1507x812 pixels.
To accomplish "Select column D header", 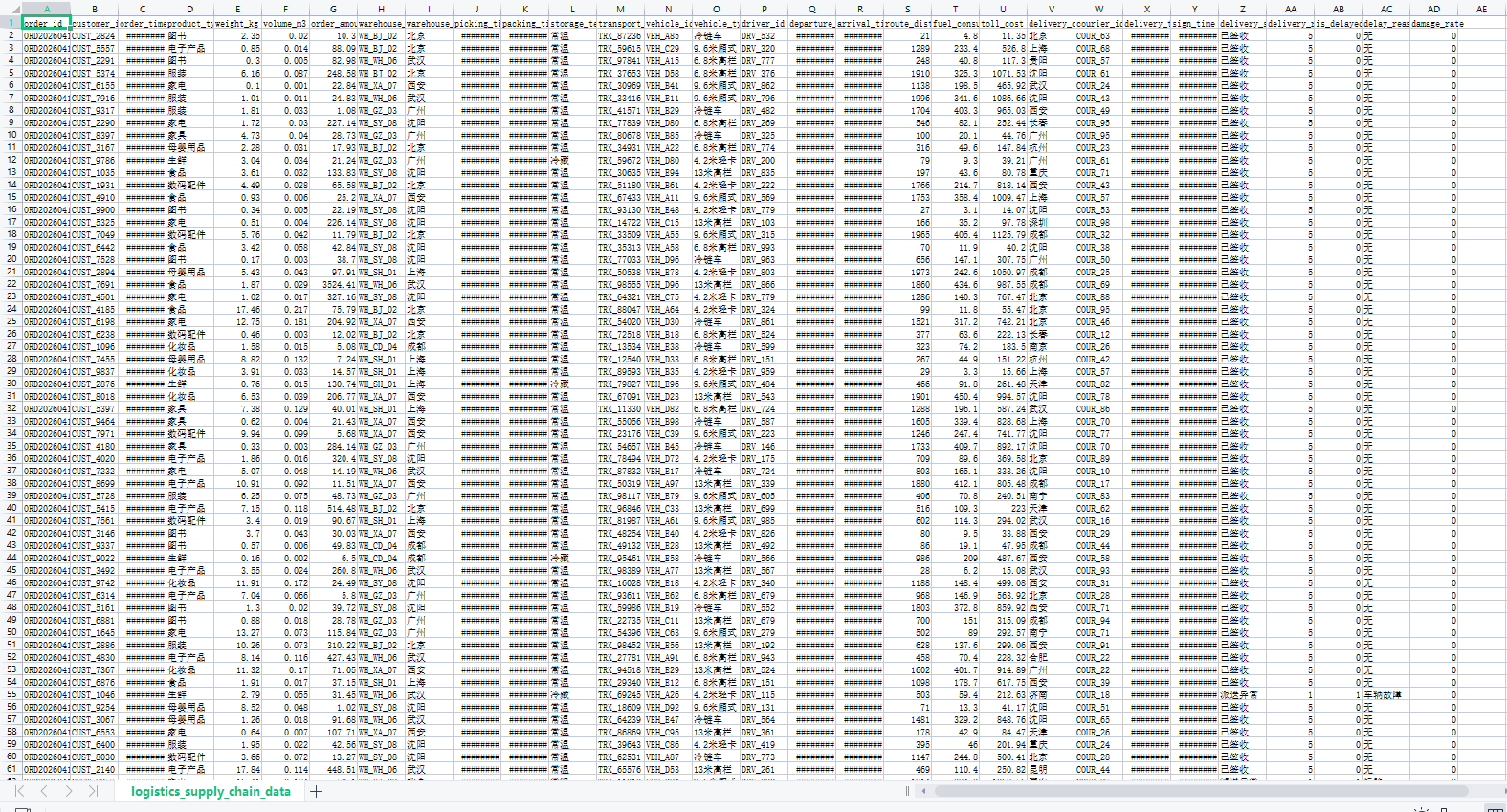I will click(189, 9).
